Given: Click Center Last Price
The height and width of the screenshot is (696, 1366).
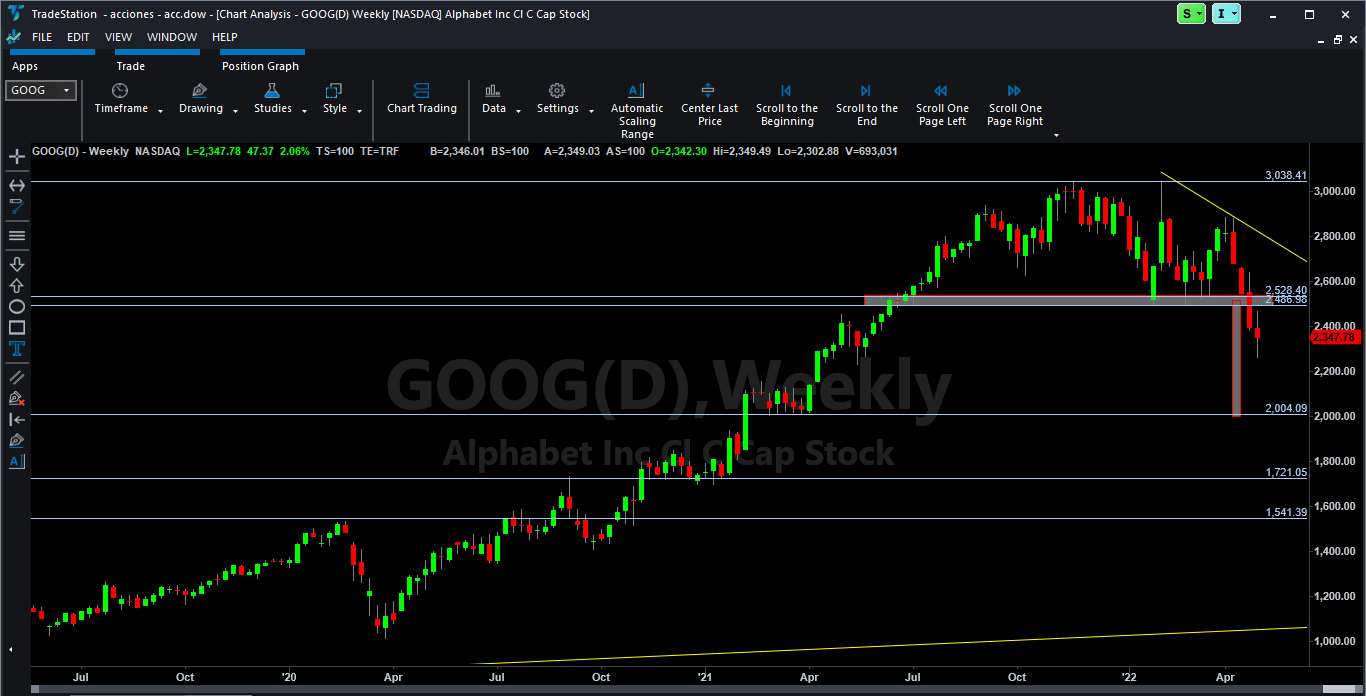Looking at the screenshot, I should (709, 105).
